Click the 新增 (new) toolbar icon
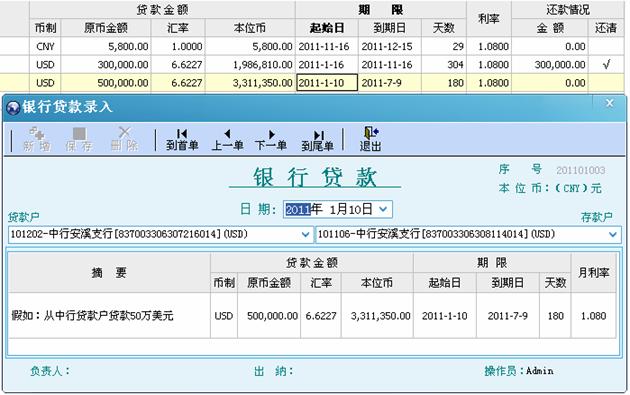 (x=37, y=139)
